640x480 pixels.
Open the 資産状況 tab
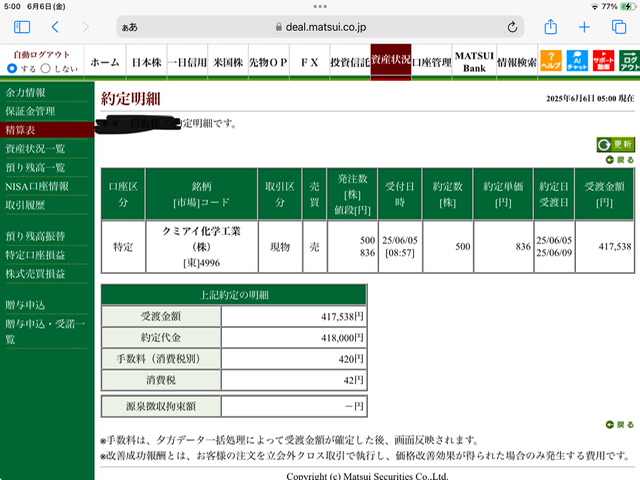tap(391, 60)
